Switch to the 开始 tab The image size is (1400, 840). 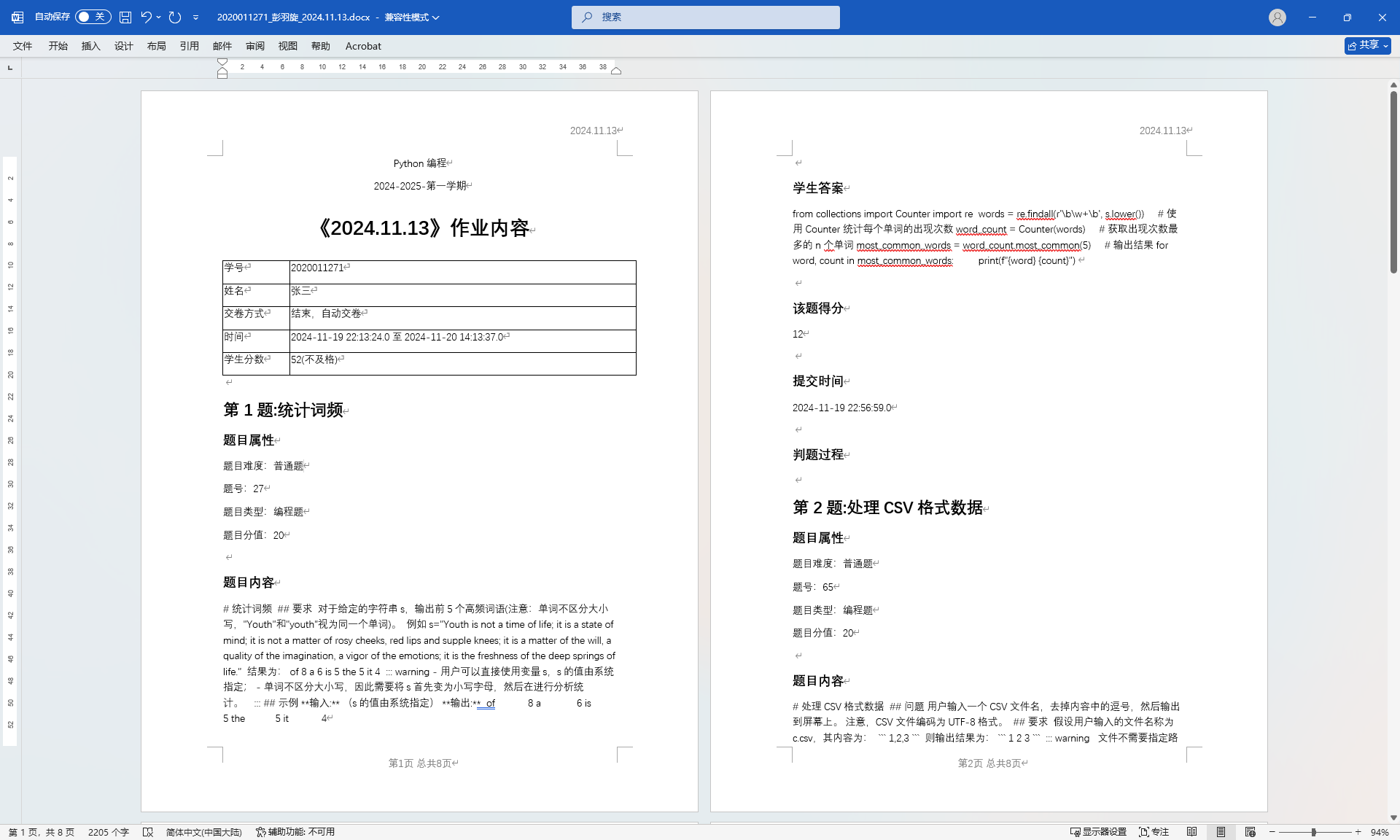(x=58, y=46)
